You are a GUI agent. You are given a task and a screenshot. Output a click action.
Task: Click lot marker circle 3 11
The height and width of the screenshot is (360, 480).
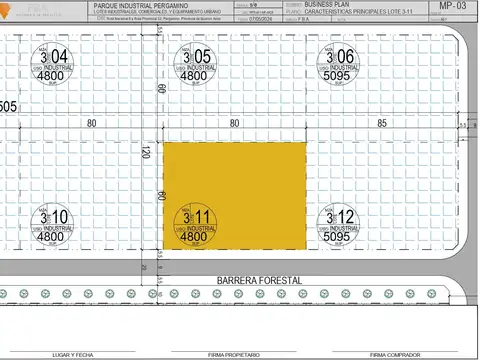coord(195,225)
